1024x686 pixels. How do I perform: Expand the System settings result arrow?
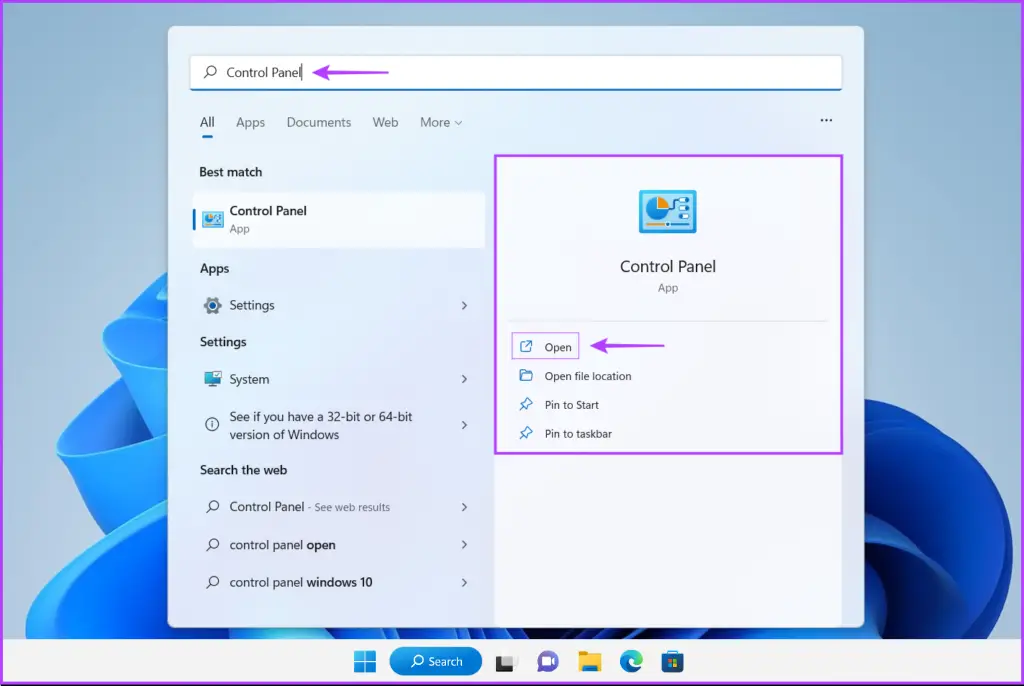click(x=464, y=379)
